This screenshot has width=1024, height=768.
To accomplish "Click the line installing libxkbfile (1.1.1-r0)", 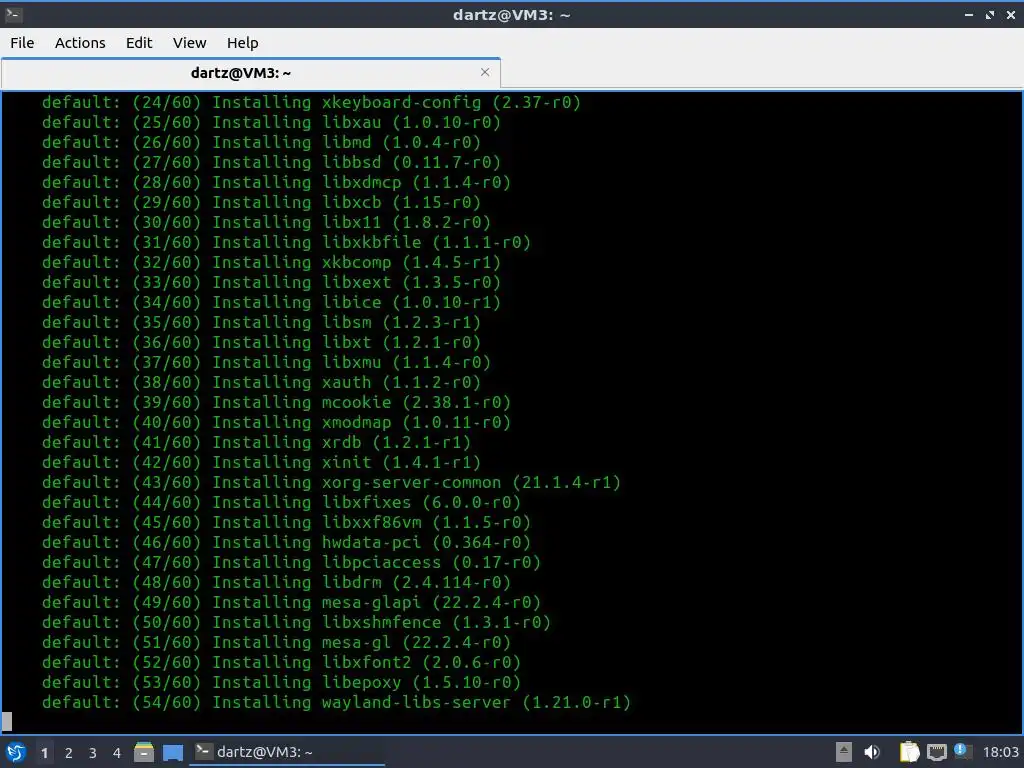I will coord(286,242).
